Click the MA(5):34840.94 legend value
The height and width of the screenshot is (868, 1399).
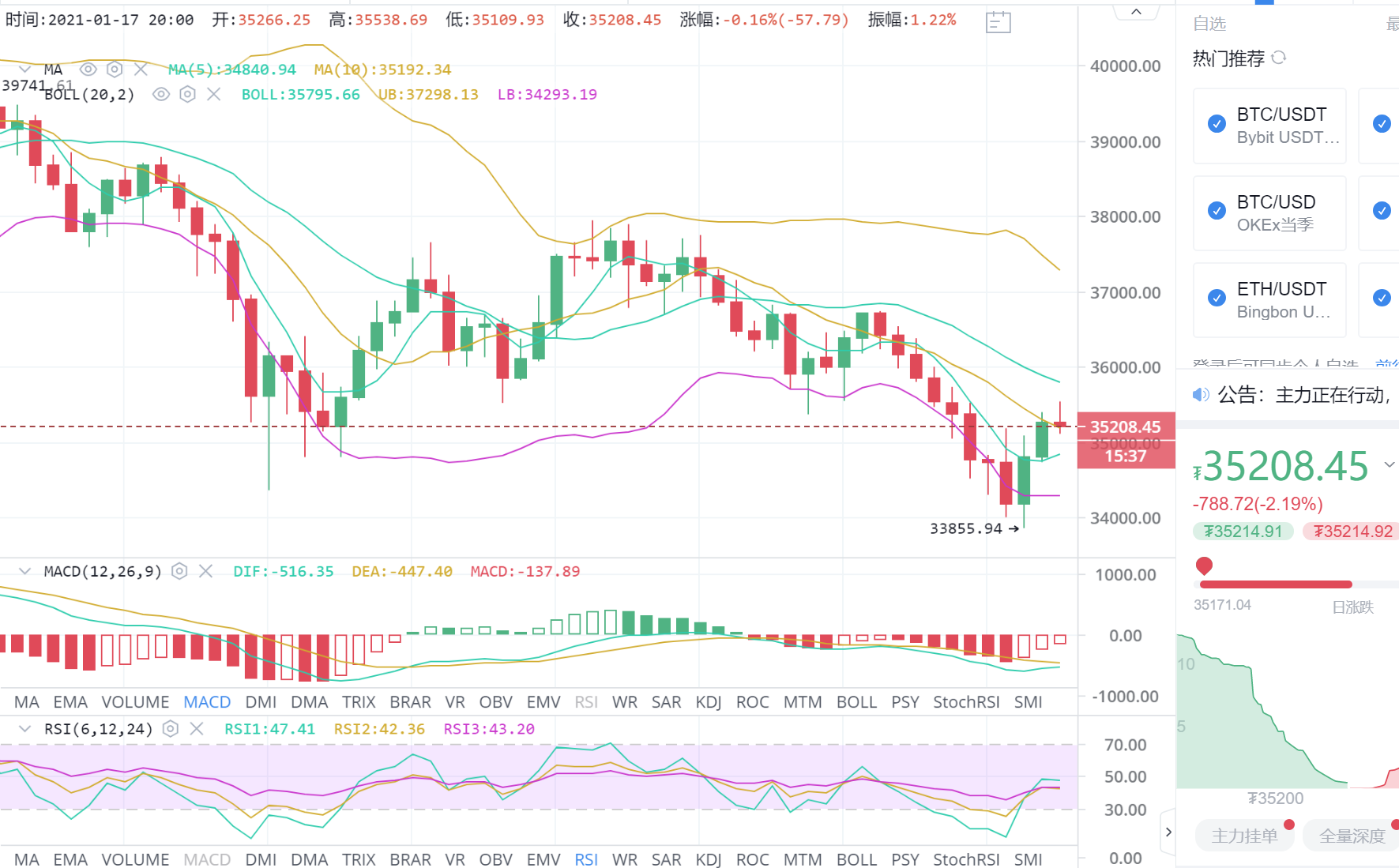click(232, 70)
